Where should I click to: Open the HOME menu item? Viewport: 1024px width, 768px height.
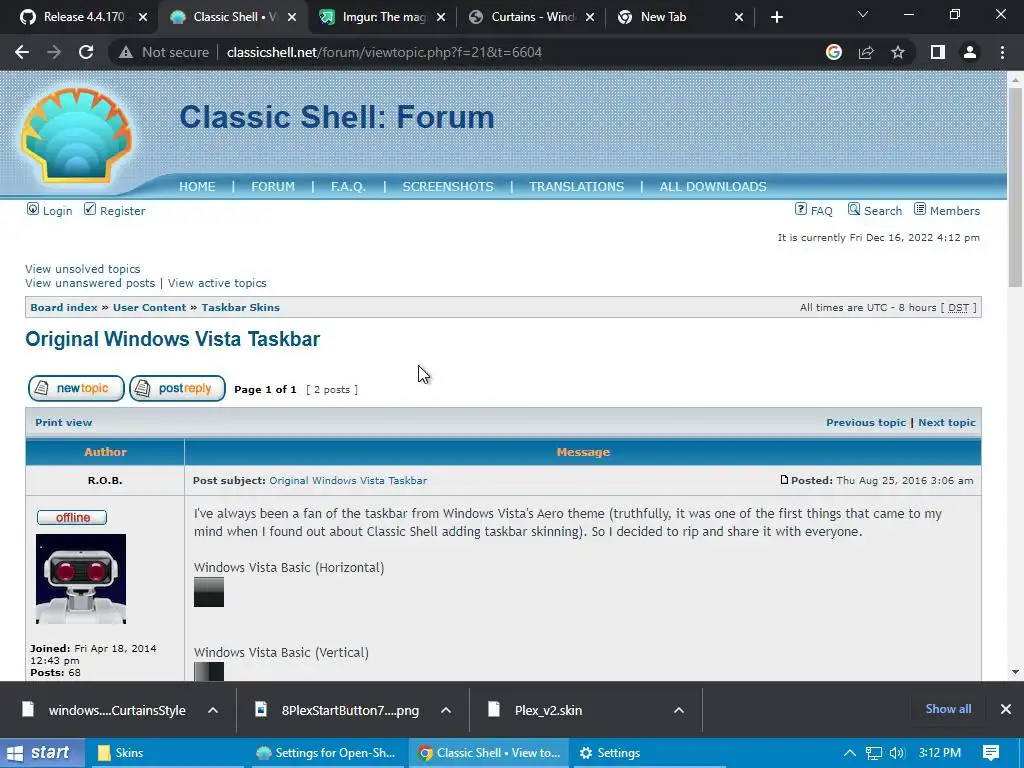pyautogui.click(x=197, y=187)
